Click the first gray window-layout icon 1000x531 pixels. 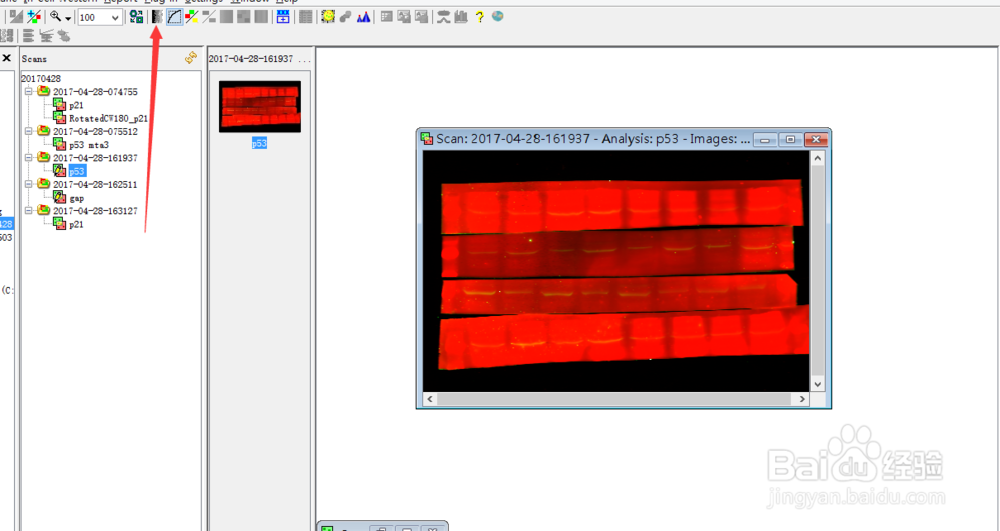pyautogui.click(x=386, y=17)
